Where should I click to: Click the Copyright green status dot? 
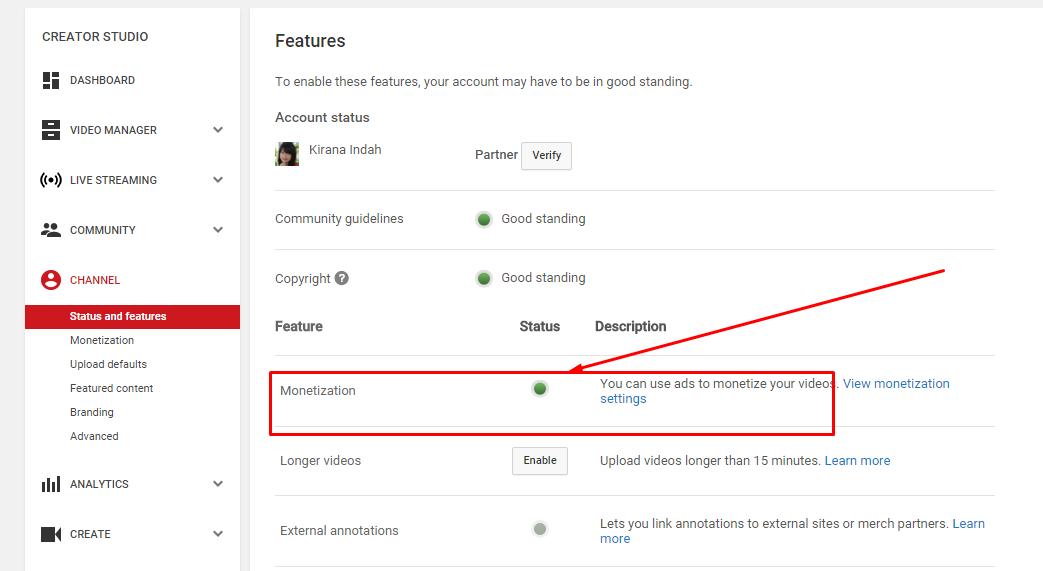(484, 278)
